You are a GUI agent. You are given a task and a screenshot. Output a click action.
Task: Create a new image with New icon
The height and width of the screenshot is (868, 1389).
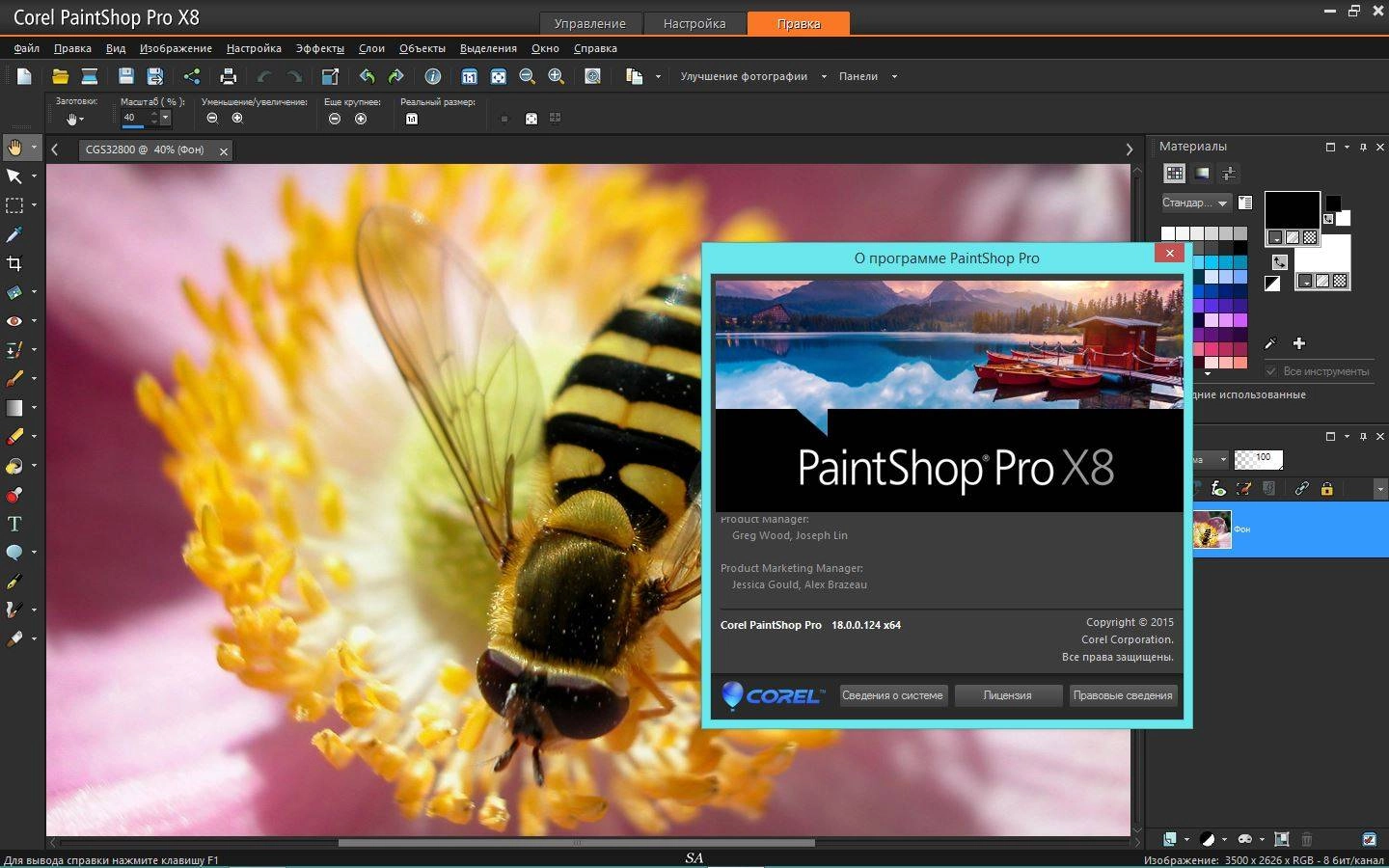tap(24, 76)
